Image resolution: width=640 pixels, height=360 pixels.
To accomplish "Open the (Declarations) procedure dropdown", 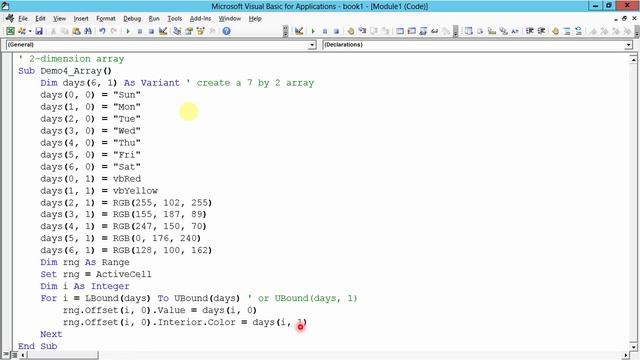I will 629,45.
